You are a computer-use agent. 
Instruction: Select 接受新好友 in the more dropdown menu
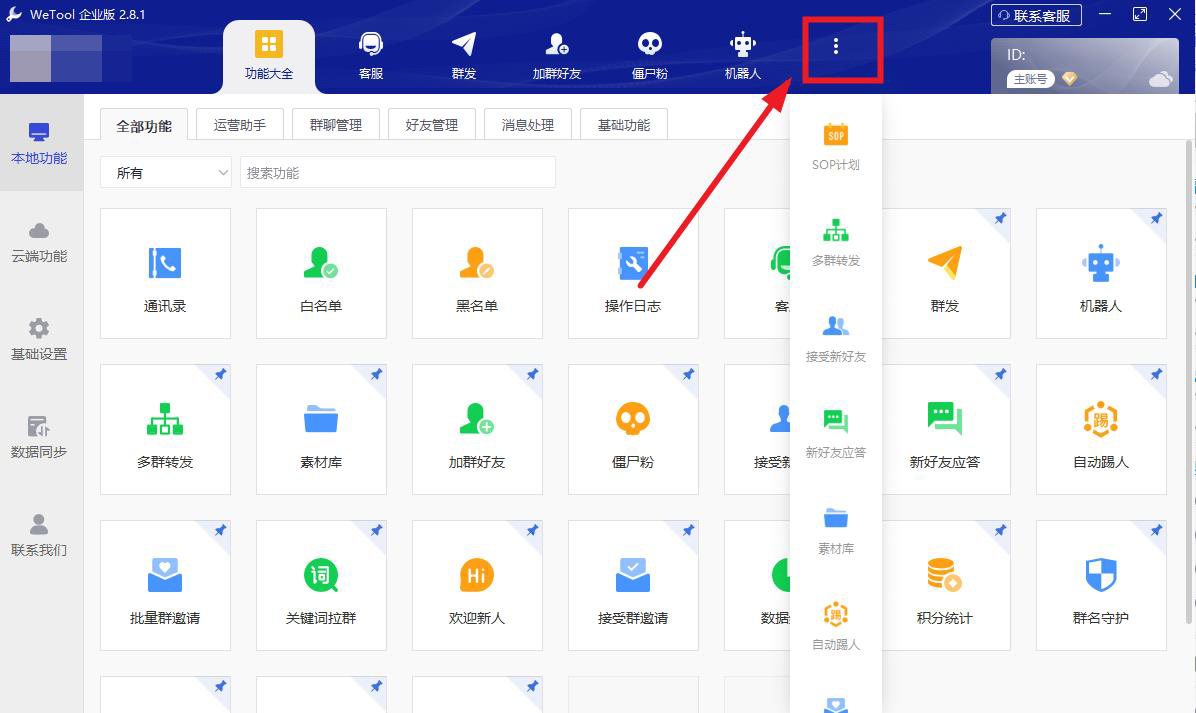tap(836, 339)
